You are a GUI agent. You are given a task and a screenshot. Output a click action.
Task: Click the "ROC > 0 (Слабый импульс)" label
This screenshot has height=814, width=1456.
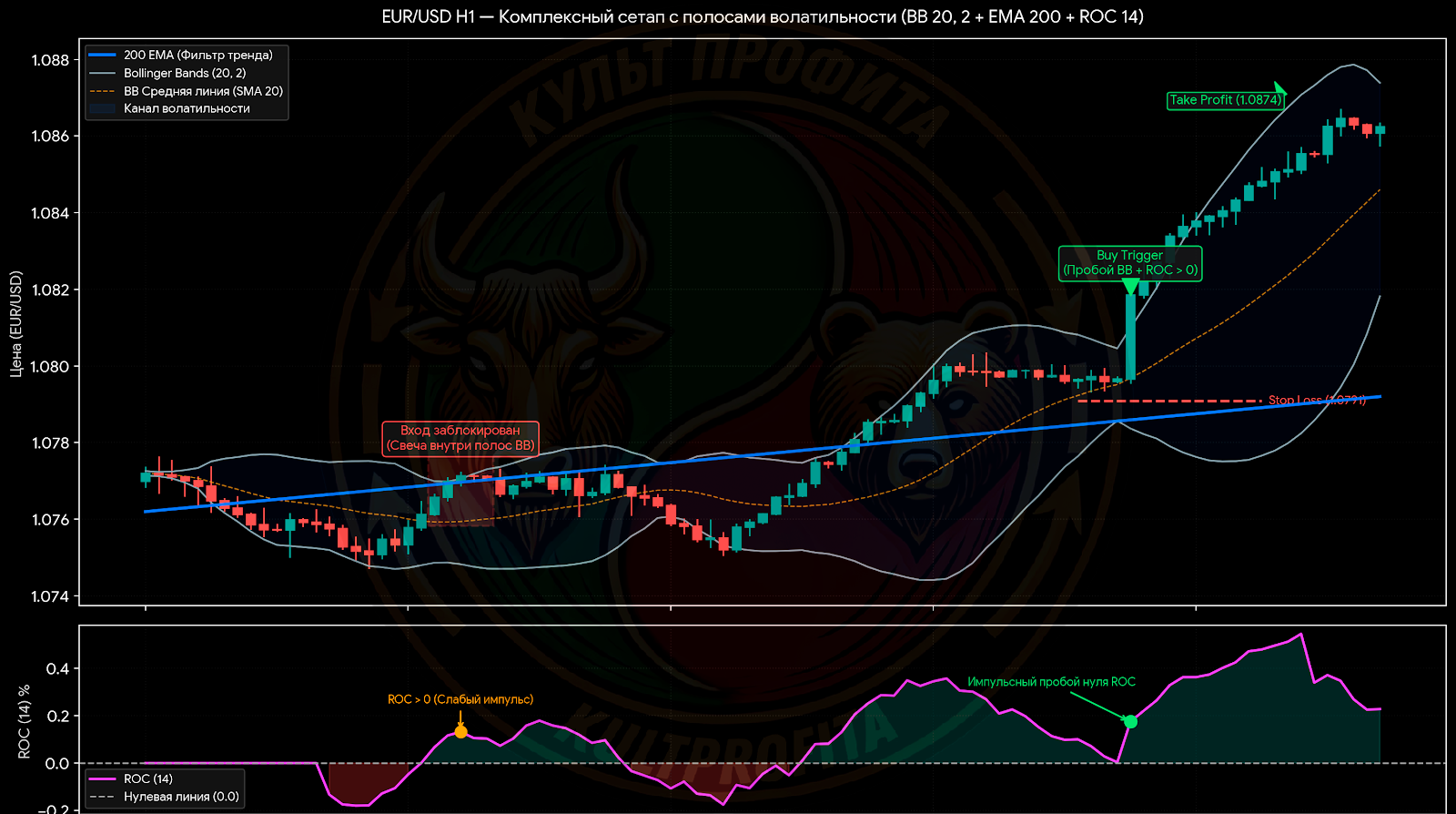tap(460, 699)
